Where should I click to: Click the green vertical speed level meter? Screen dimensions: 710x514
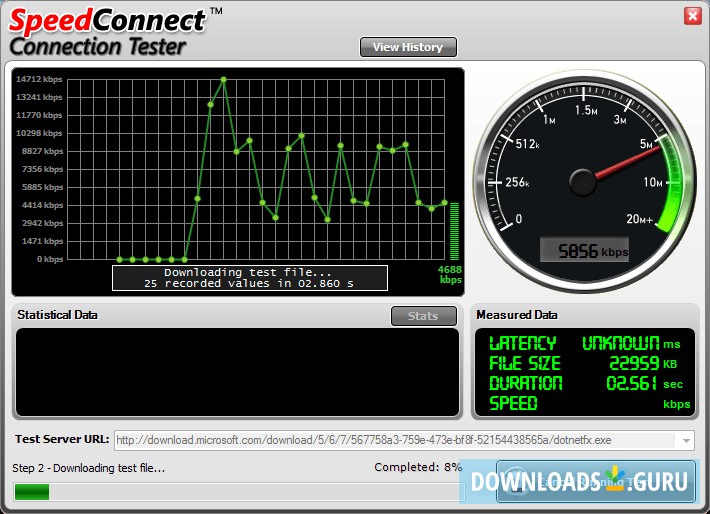coord(454,231)
